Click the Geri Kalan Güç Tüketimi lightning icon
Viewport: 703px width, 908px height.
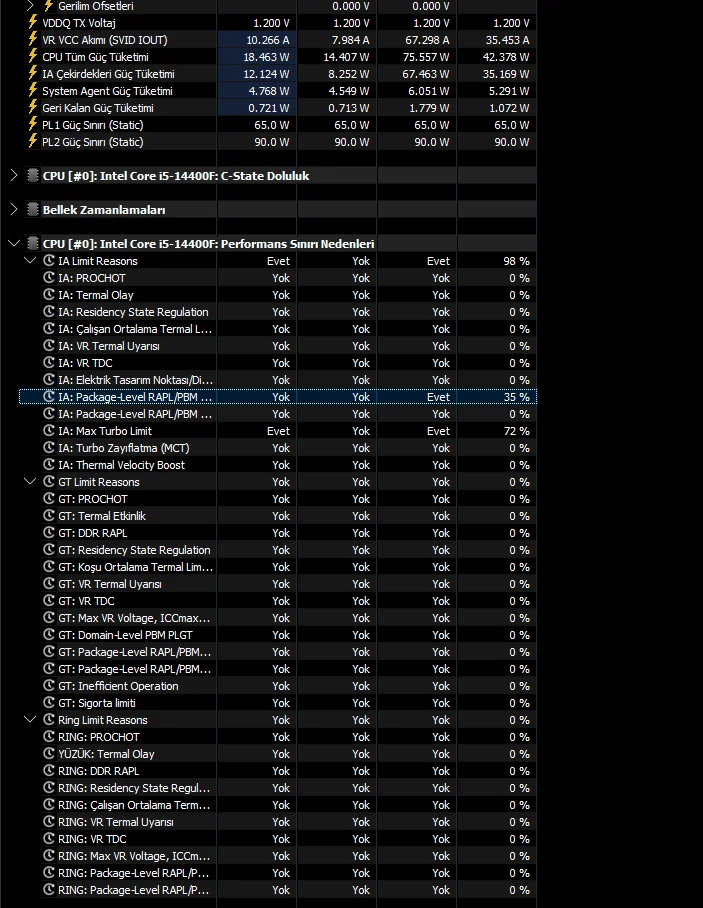click(33, 108)
